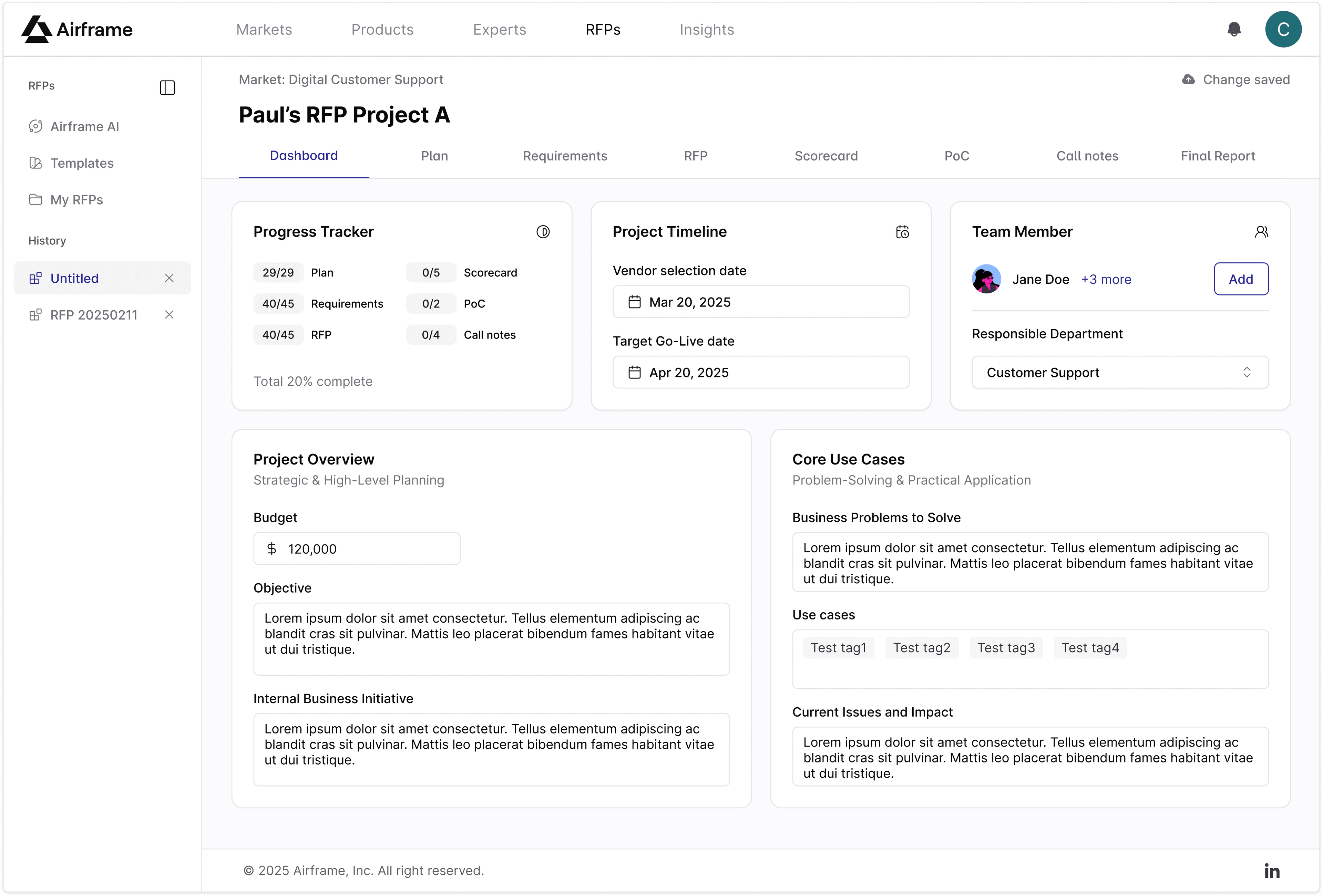Viewport: 1323px width, 896px height.
Task: Open the Products menu
Action: [x=382, y=30]
